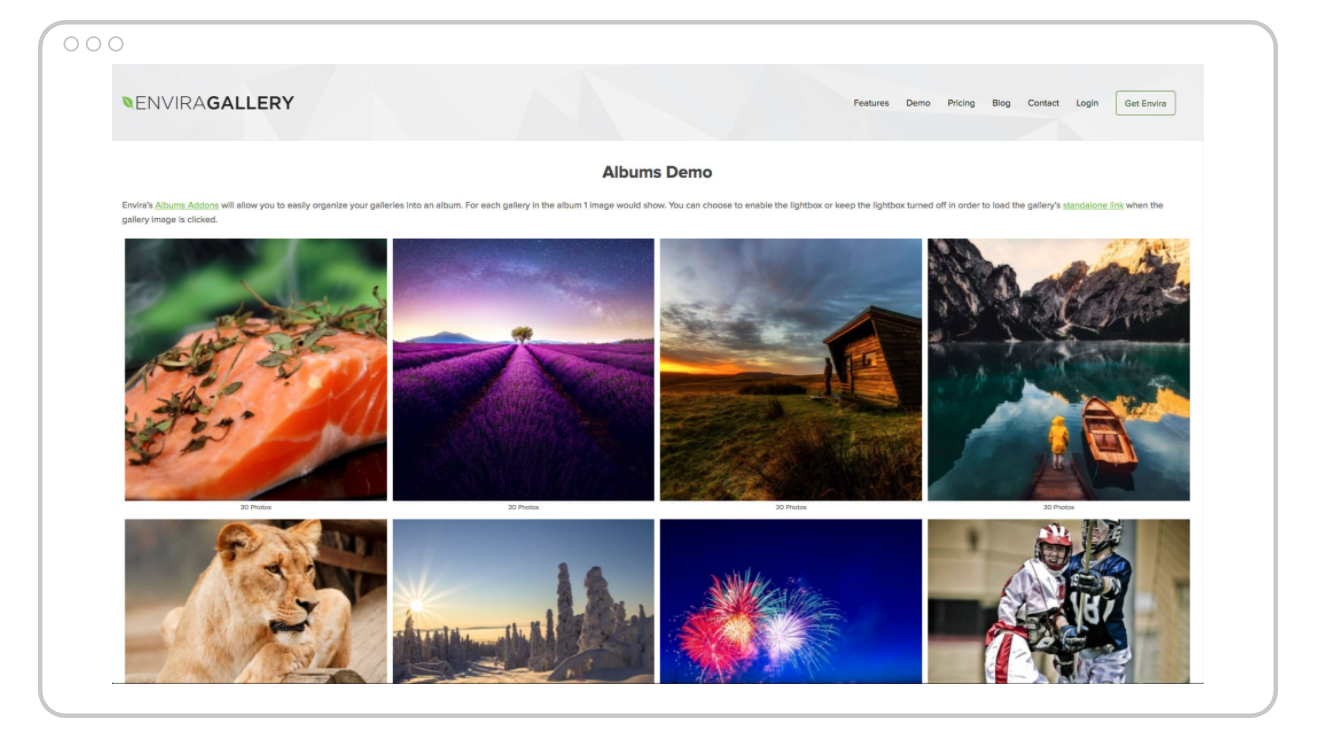Open the lioness album thumbnail

(256, 601)
